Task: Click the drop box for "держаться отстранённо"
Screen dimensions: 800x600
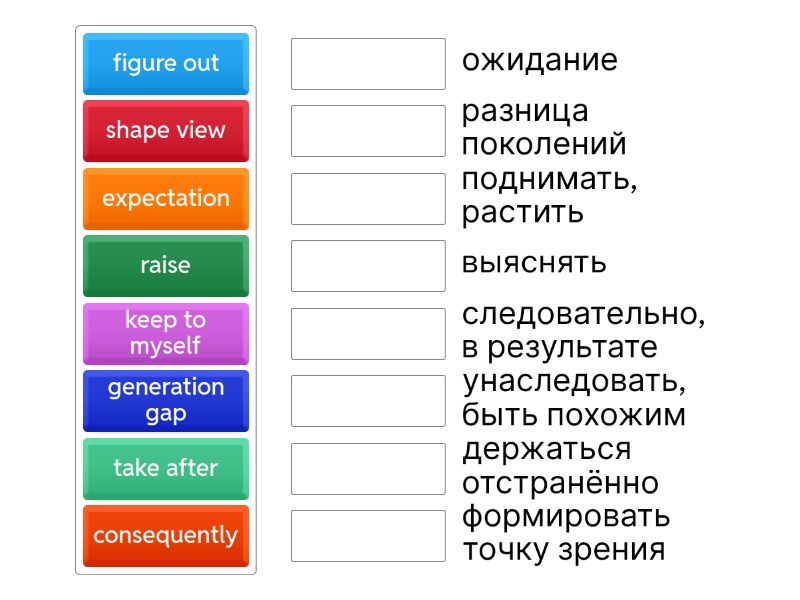Action: (x=368, y=468)
